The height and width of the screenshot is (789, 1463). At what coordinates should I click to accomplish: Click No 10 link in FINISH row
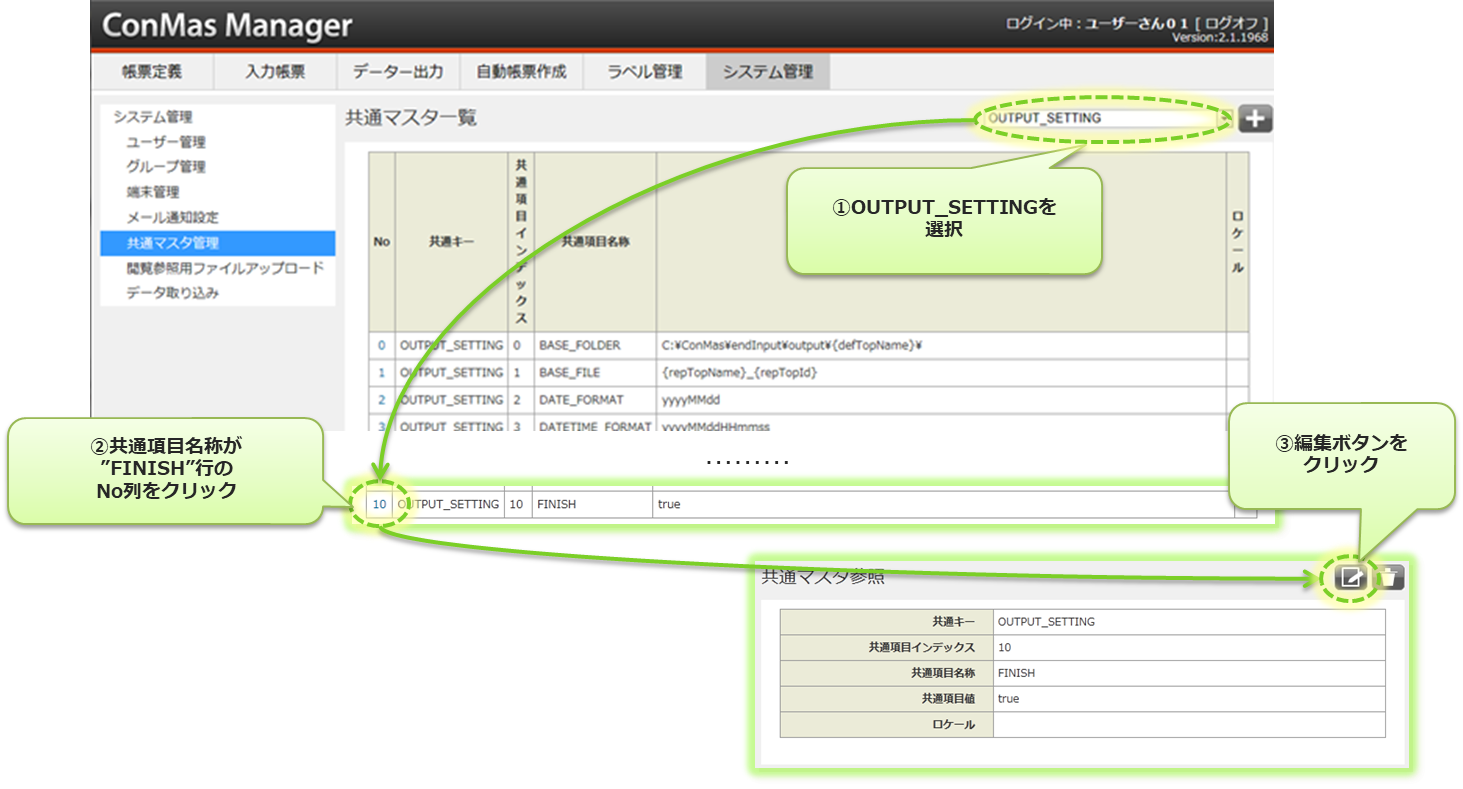379,504
